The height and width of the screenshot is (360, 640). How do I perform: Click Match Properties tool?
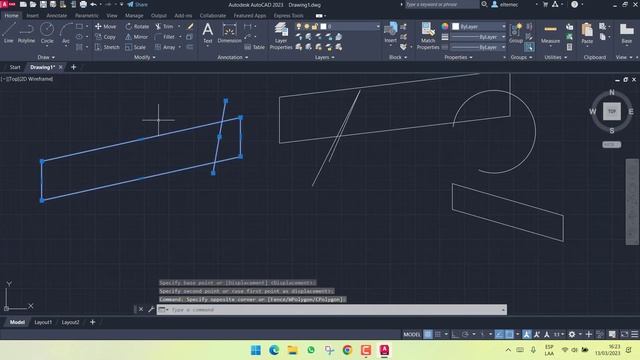tap(428, 36)
